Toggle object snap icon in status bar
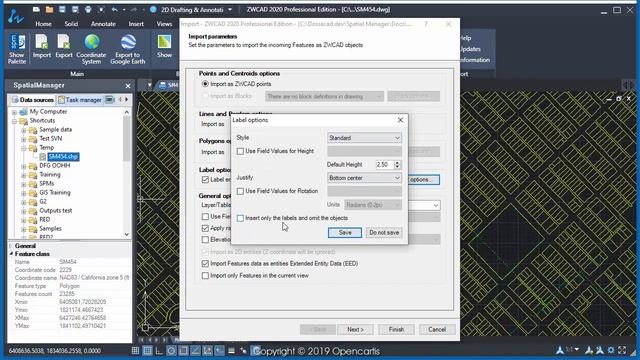 tap(183, 350)
